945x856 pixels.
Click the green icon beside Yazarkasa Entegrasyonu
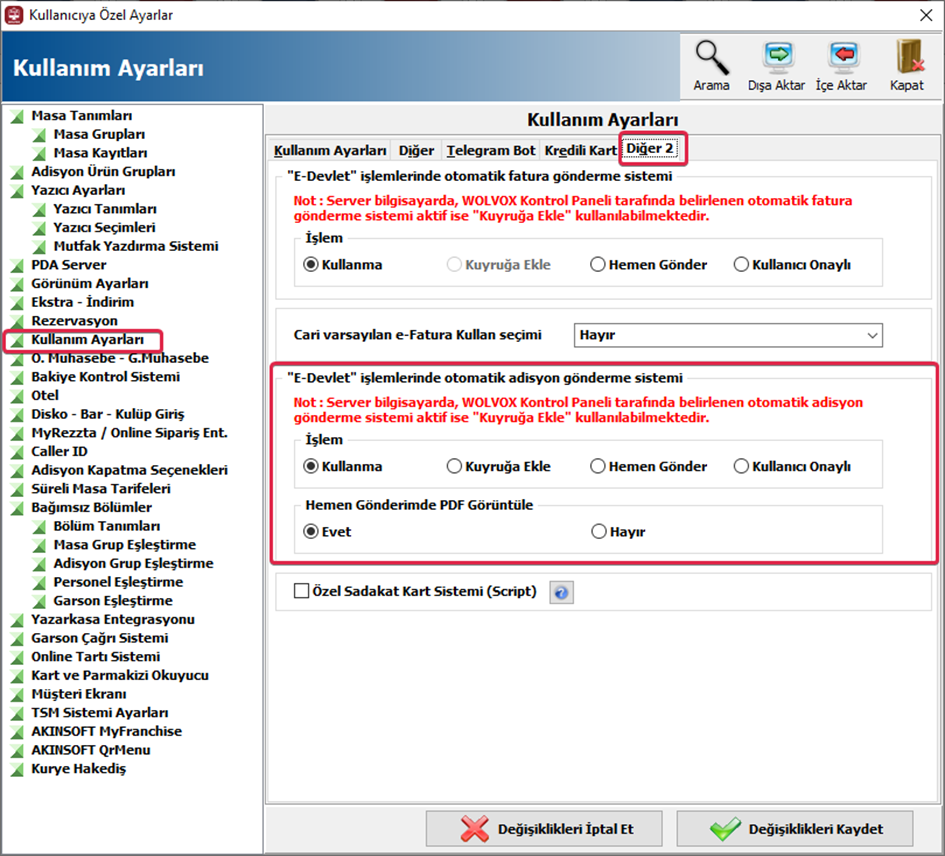17,620
